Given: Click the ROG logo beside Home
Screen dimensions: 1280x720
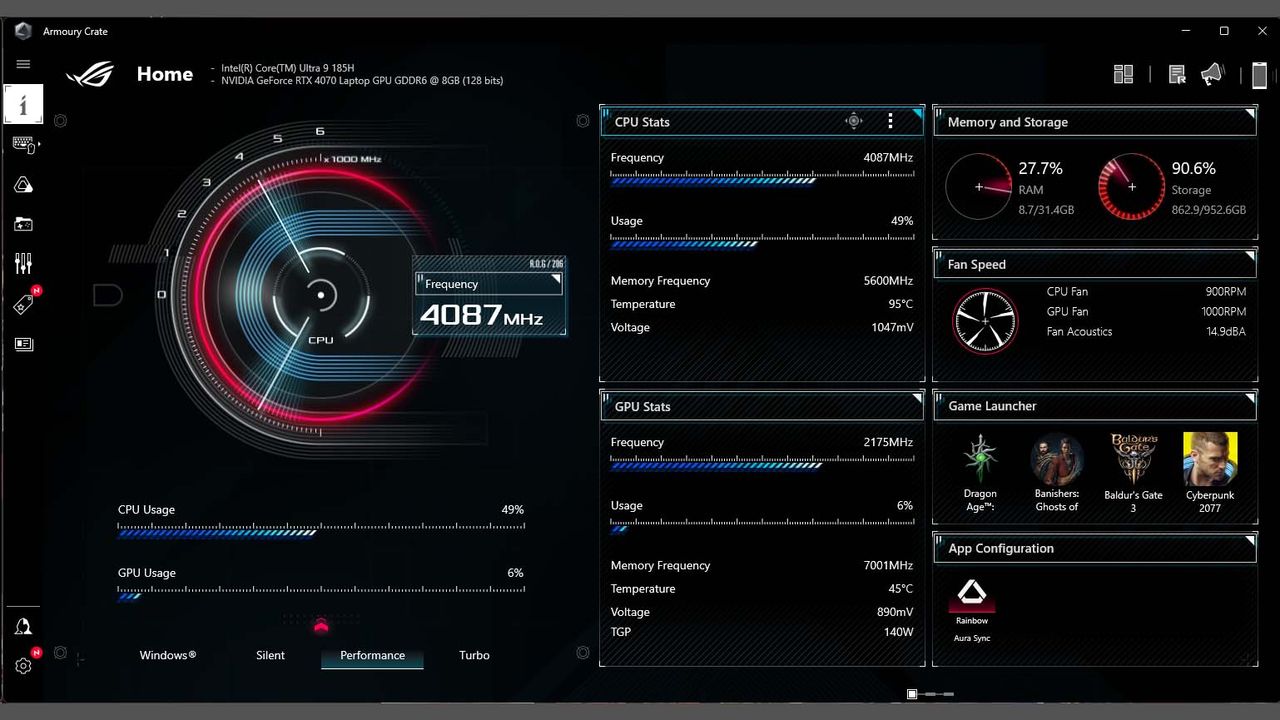Looking at the screenshot, I should [90, 75].
